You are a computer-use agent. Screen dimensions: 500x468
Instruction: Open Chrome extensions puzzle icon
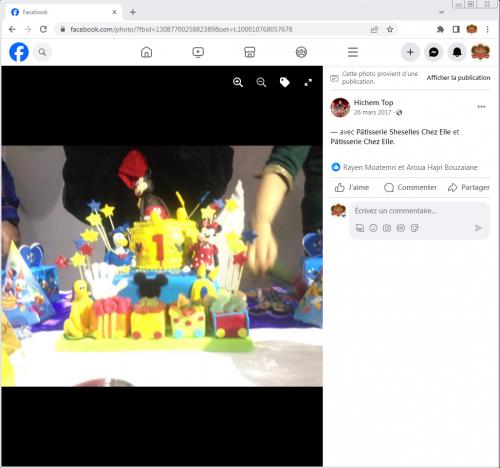tap(440, 29)
